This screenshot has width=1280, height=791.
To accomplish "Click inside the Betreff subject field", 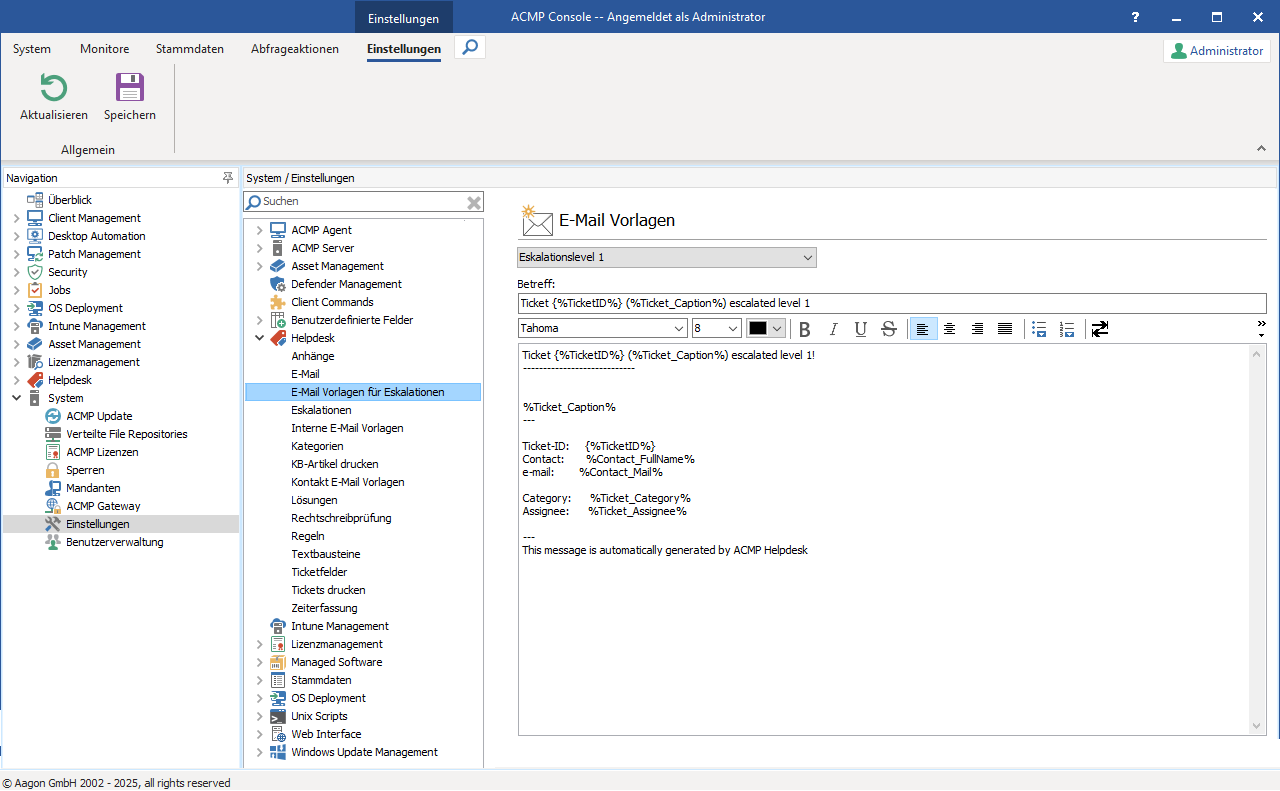I will 892,303.
